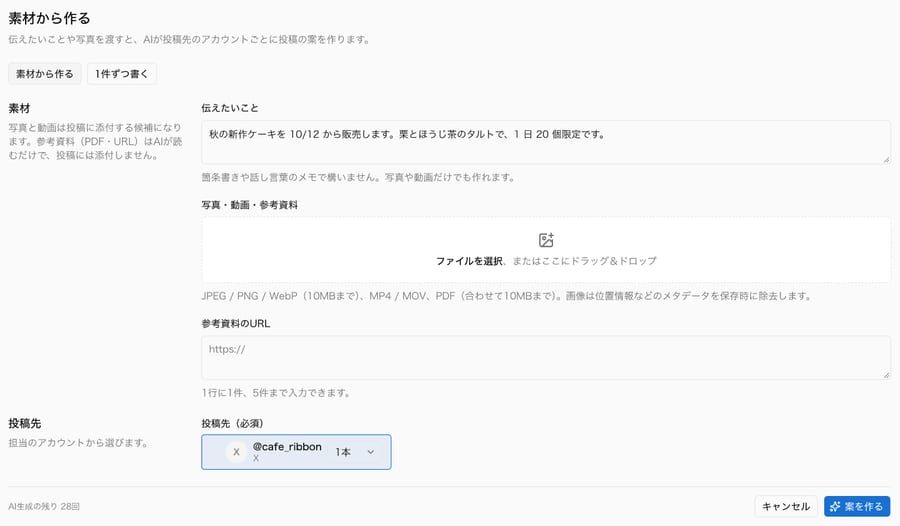Click the 素材から作る page heading

tap(49, 18)
